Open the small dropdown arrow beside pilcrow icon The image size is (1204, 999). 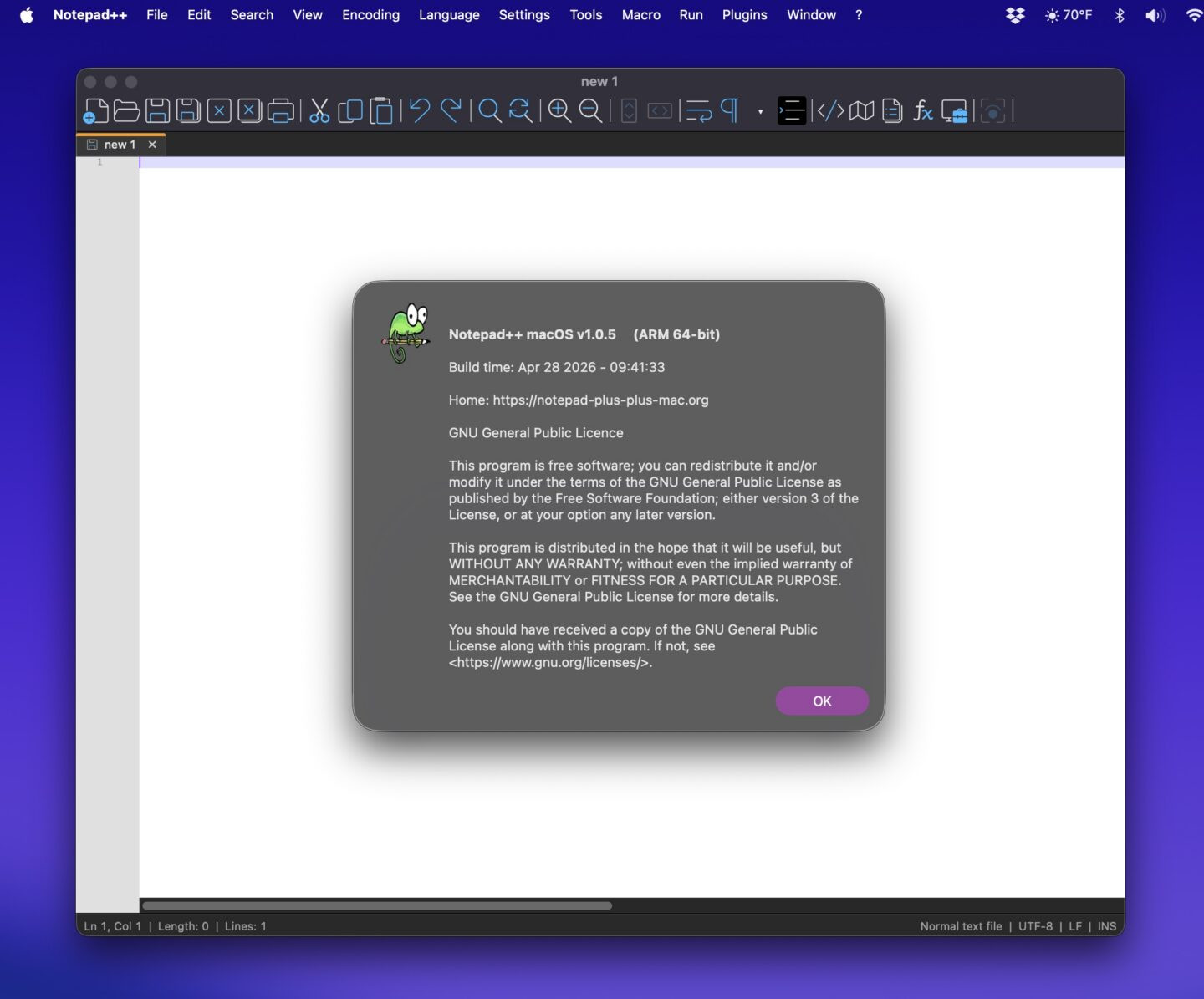coord(760,111)
